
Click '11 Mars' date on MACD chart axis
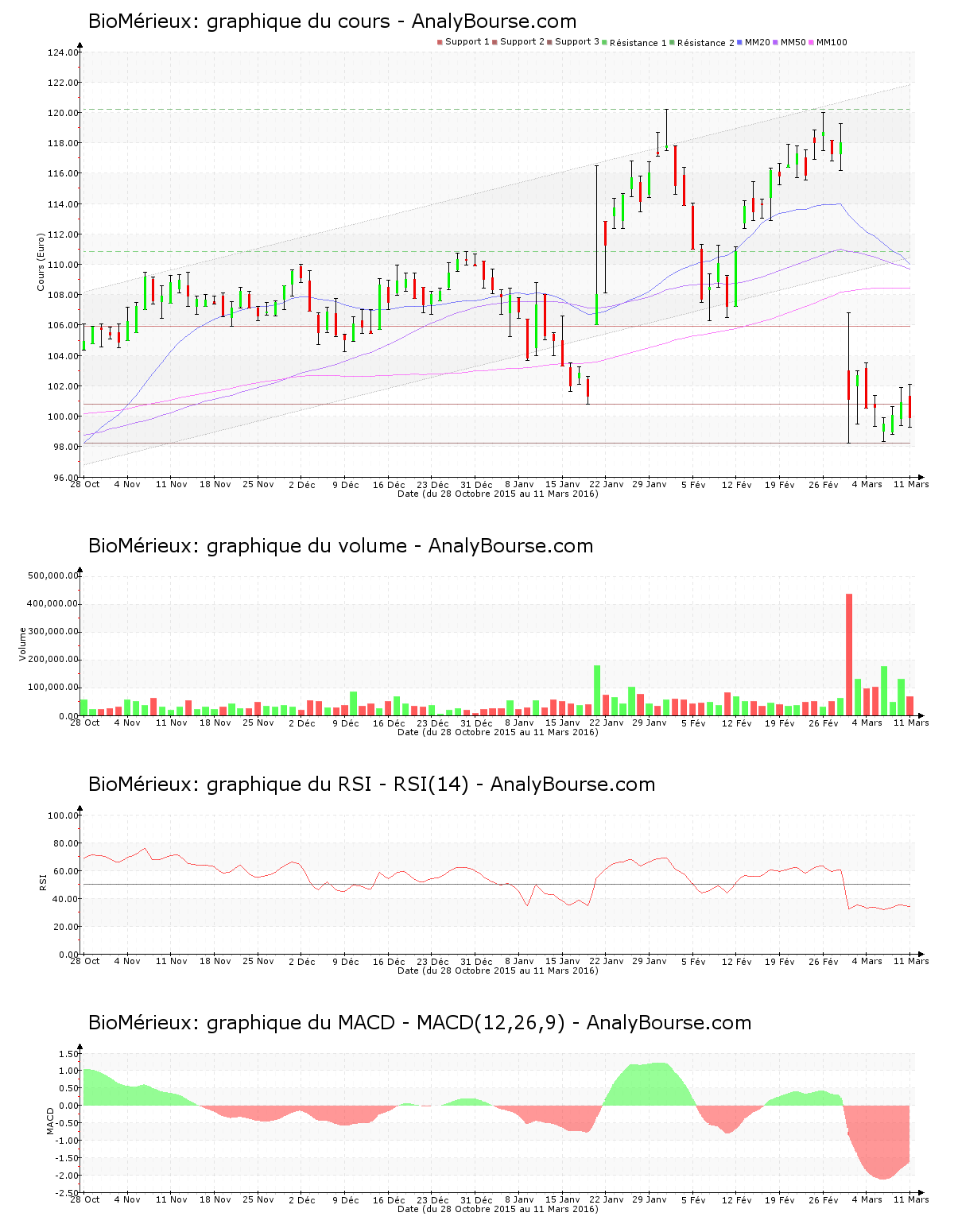click(x=911, y=1200)
